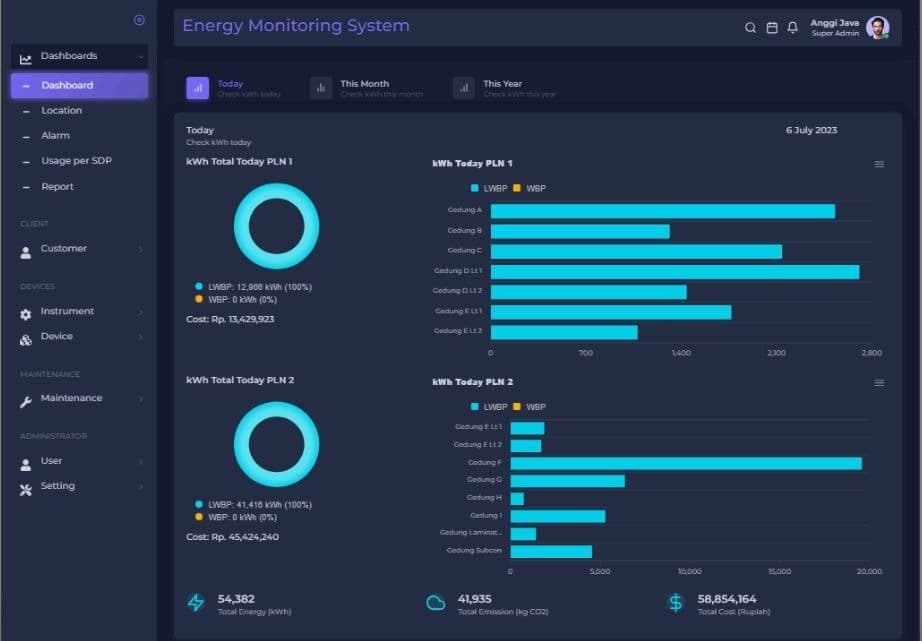The height and width of the screenshot is (641, 922).
Task: Toggle WBP legend in PLN 2 bar chart
Action: [x=530, y=407]
